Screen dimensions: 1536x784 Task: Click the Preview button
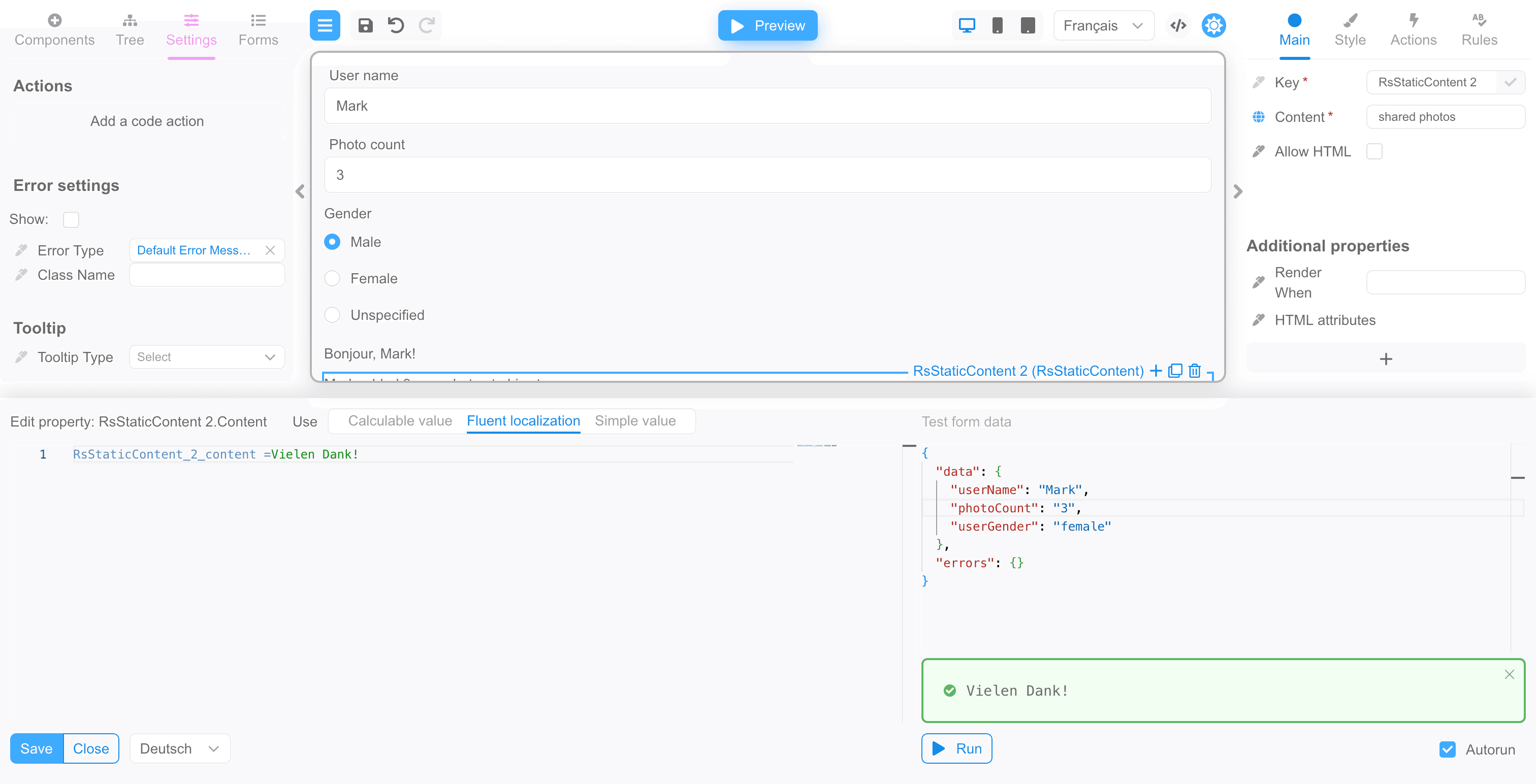click(767, 25)
